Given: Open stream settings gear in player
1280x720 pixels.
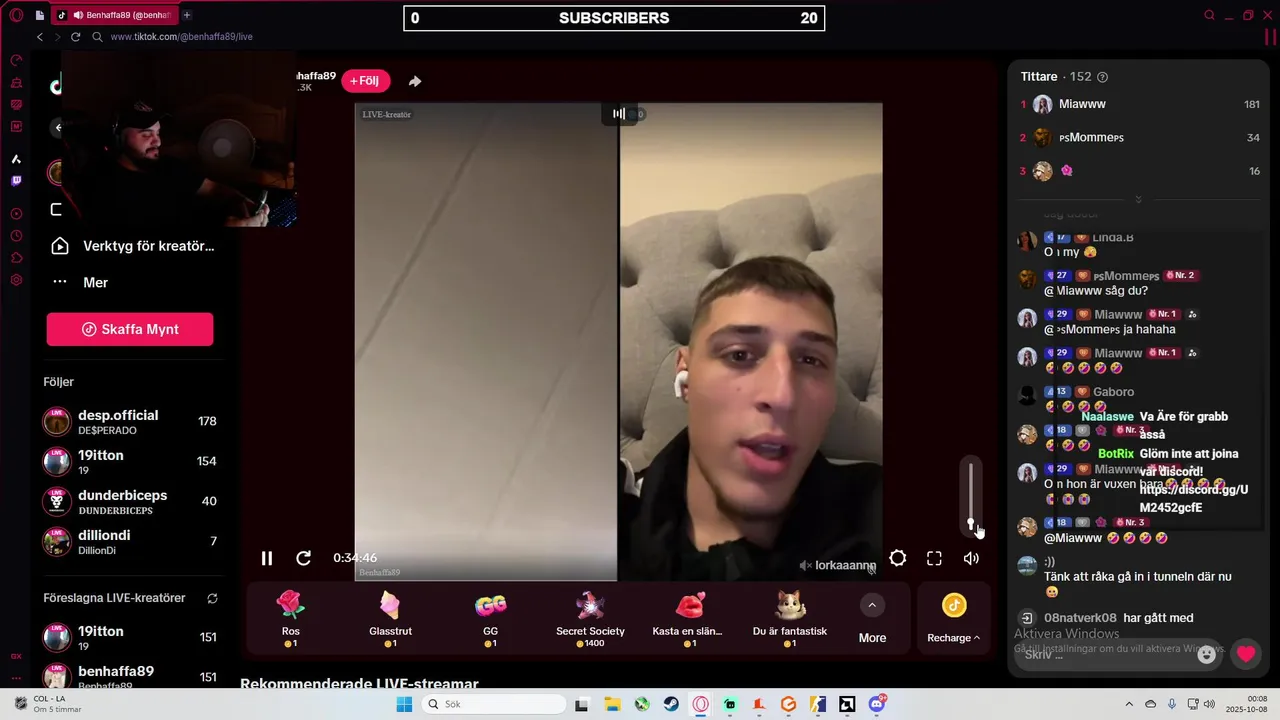Looking at the screenshot, I should pos(898,558).
